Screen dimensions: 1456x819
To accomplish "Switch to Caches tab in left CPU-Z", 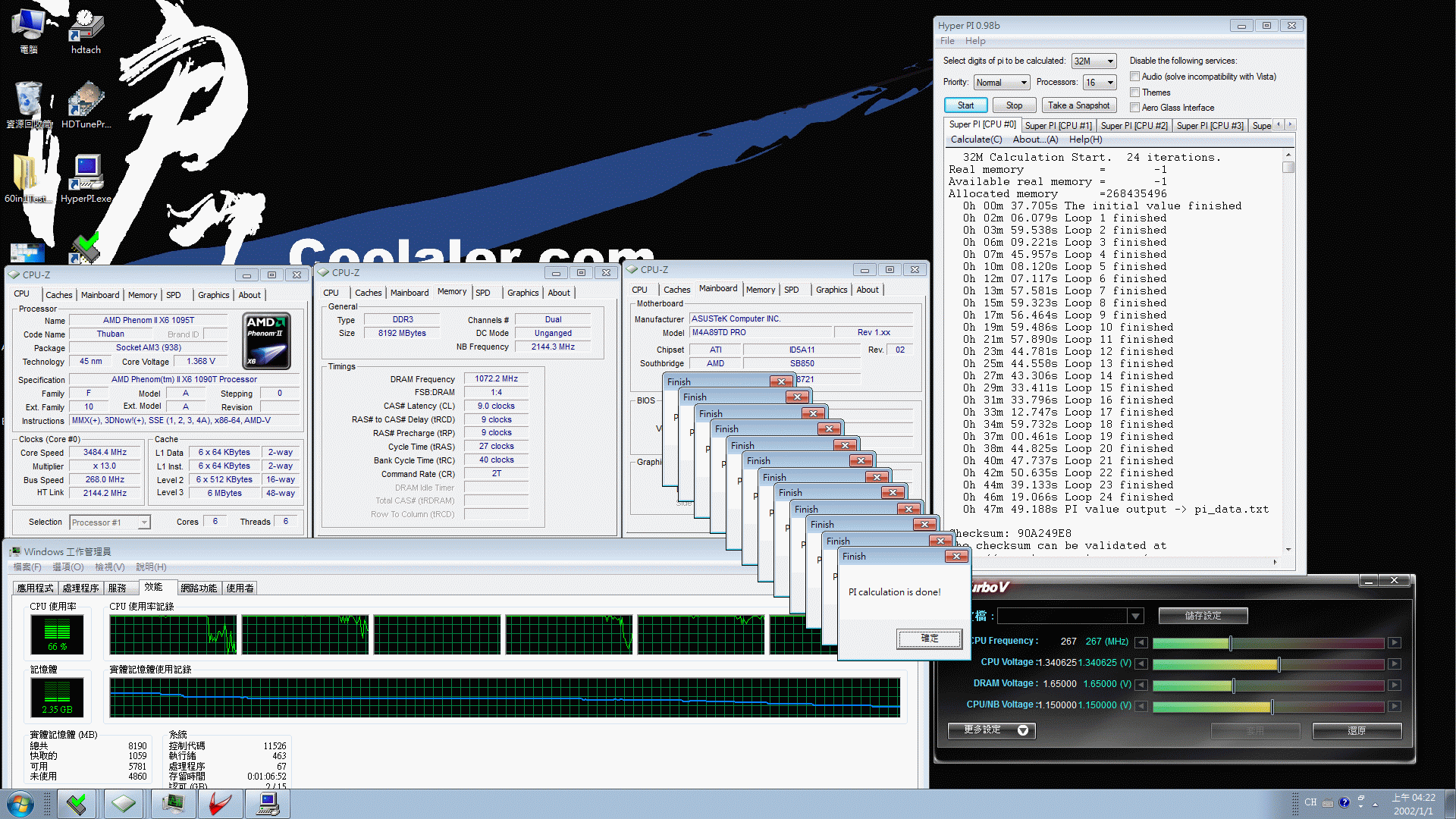I will (58, 295).
